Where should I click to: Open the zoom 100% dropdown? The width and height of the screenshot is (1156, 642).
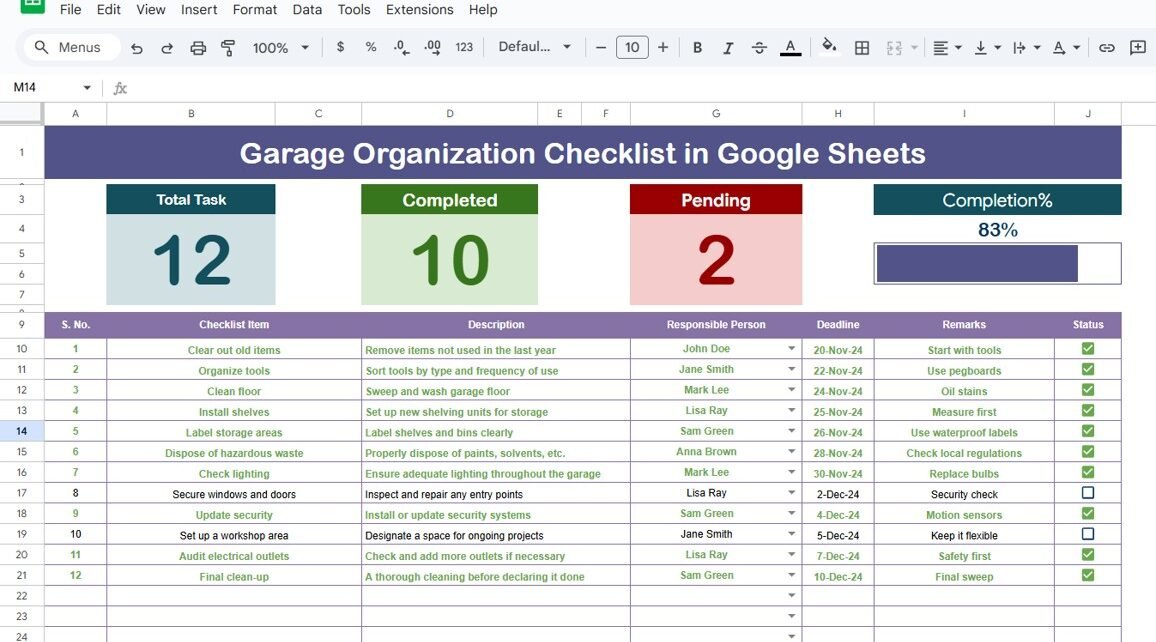pyautogui.click(x=281, y=48)
